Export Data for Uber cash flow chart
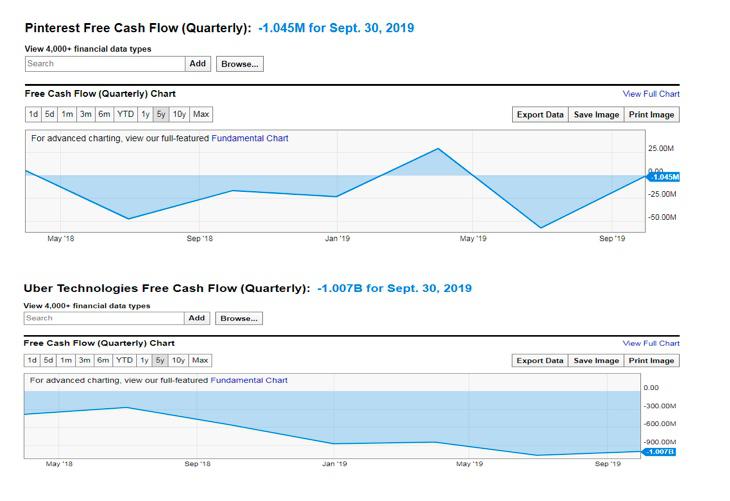Screen dimensions: 730x501 [540, 360]
